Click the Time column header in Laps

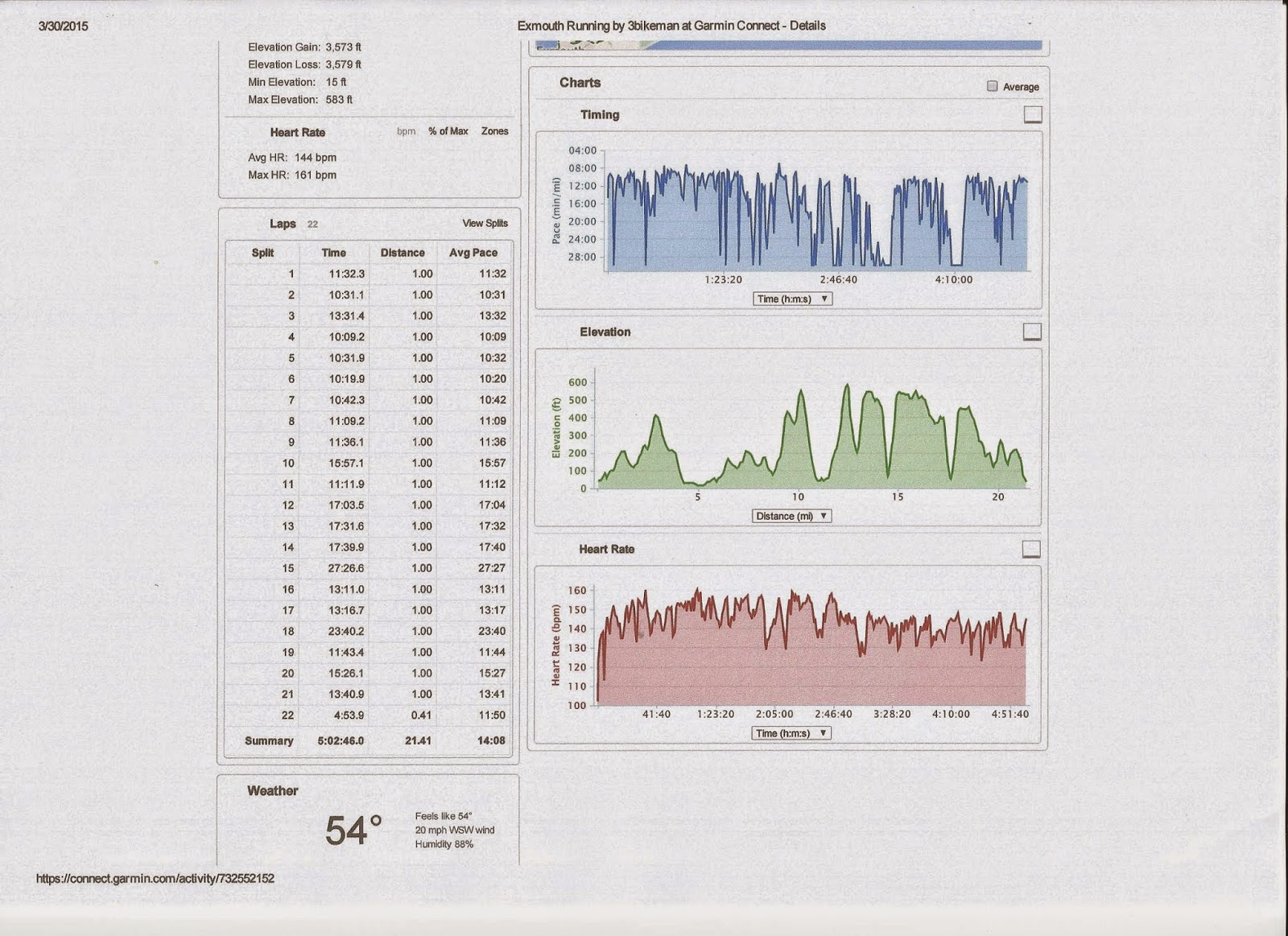click(x=333, y=253)
